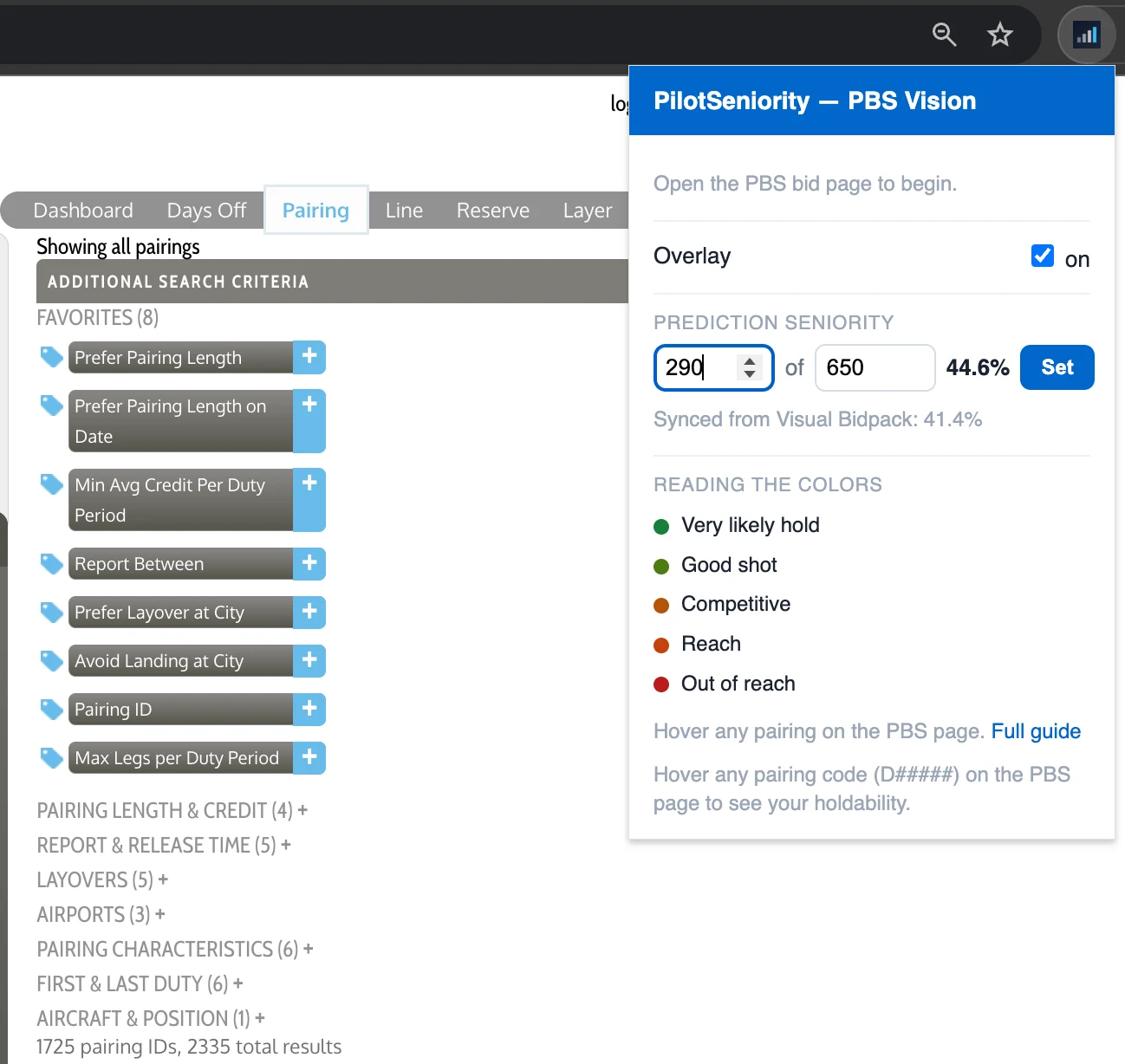Screen dimensions: 1125x1064
Task: Expand Pairing Length & Credit (4) section
Action: pyautogui.click(x=172, y=810)
